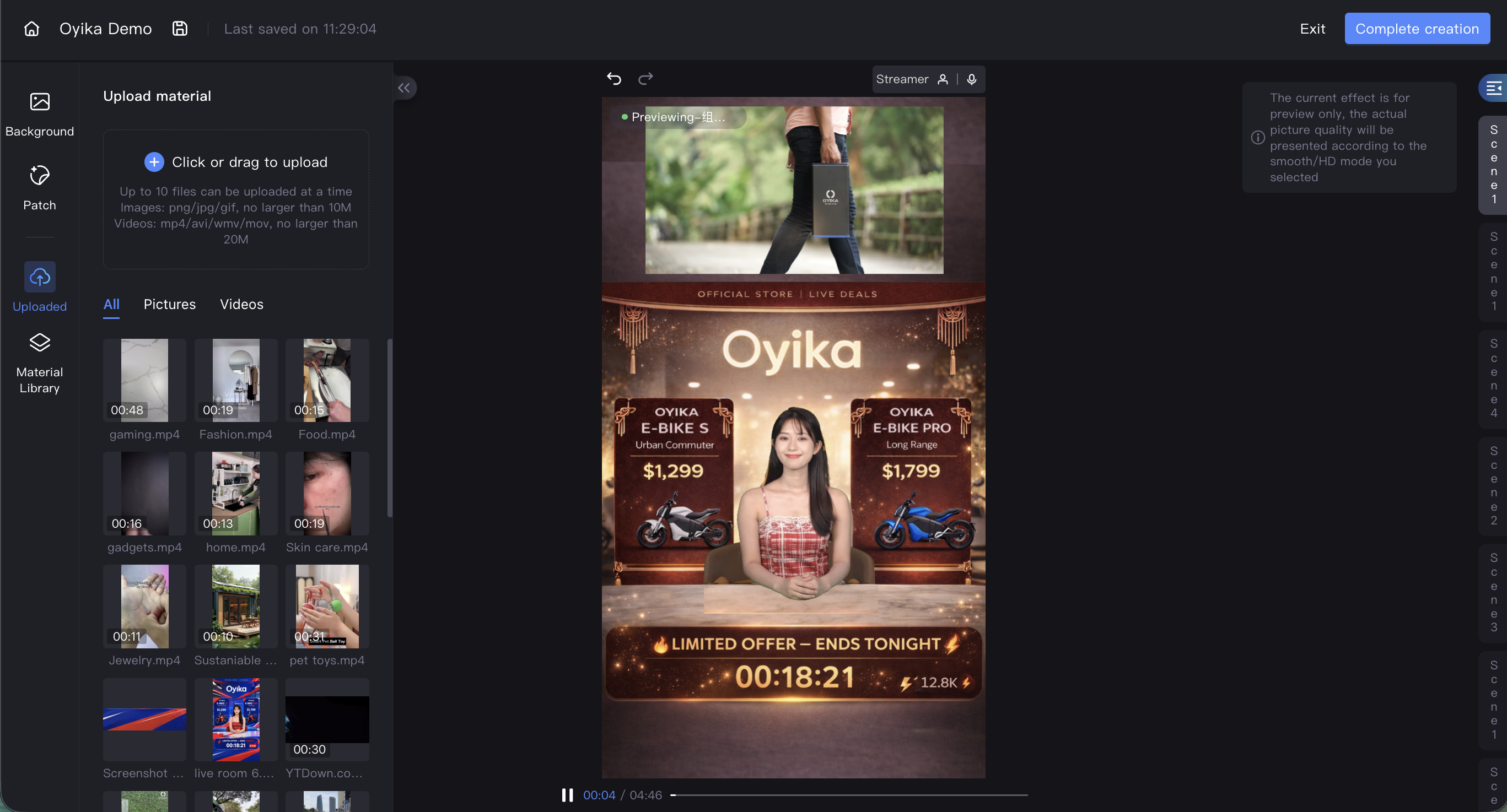Select the Sustainable video thumbnail
1507x812 pixels.
(236, 606)
